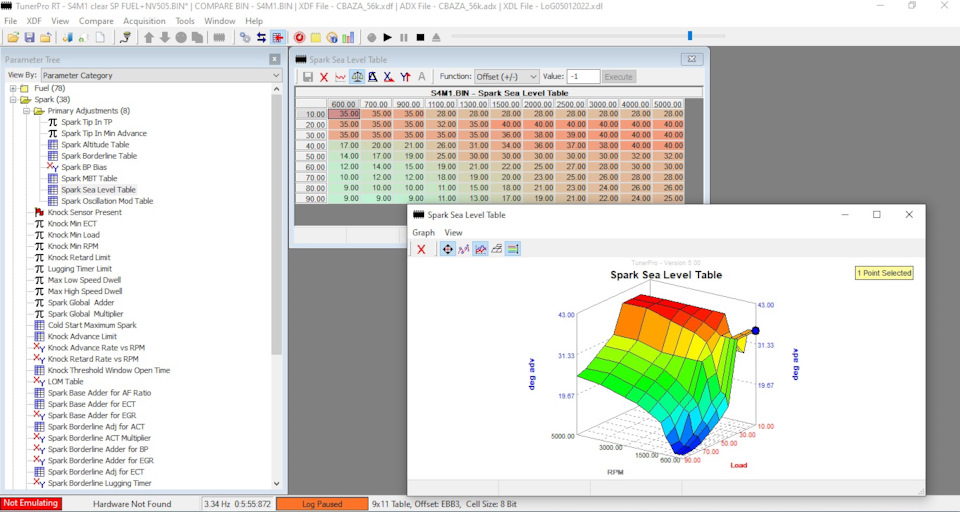Viewport: 960px width, 512px height.
Task: Select Spark MBT Table in the tree
Action: click(89, 178)
